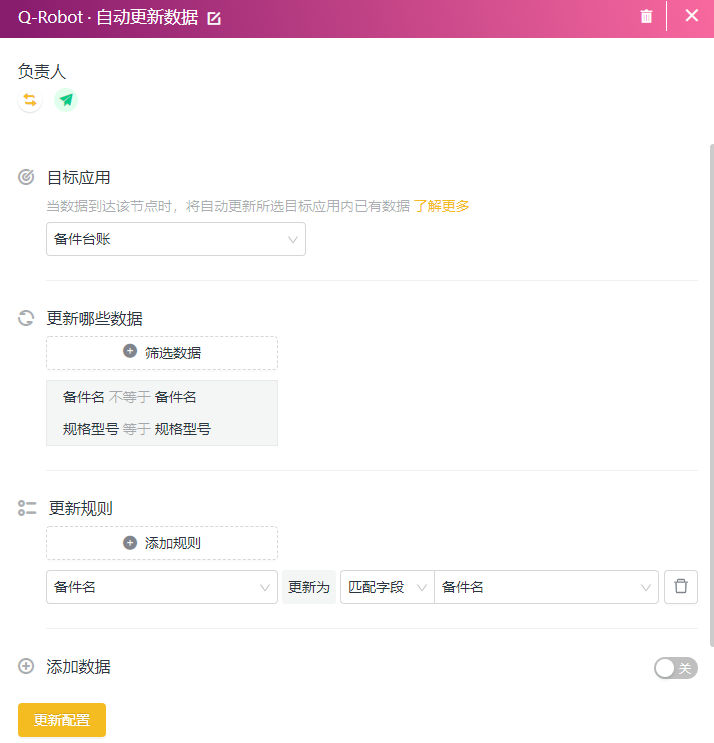Viewport: 714px width, 743px height.
Task: Click the 添加数据 heading text
Action: click(x=79, y=667)
